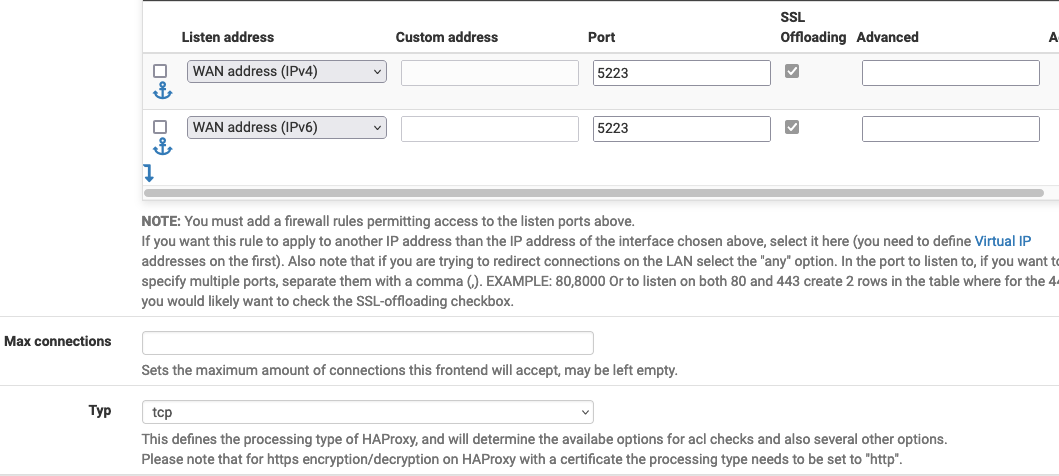
Task: Click the Max connections input field
Action: [x=367, y=343]
